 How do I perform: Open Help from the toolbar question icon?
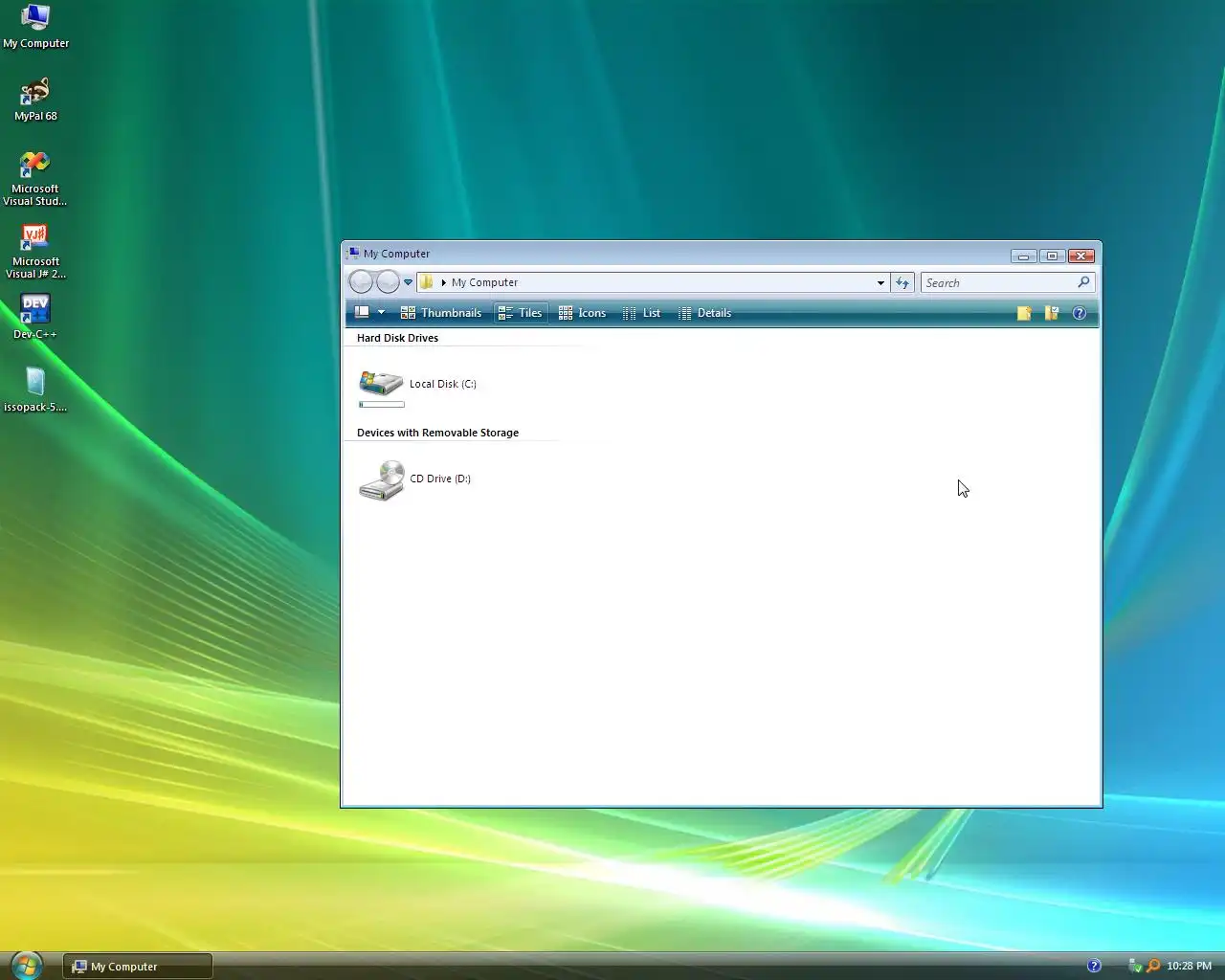pos(1080,313)
